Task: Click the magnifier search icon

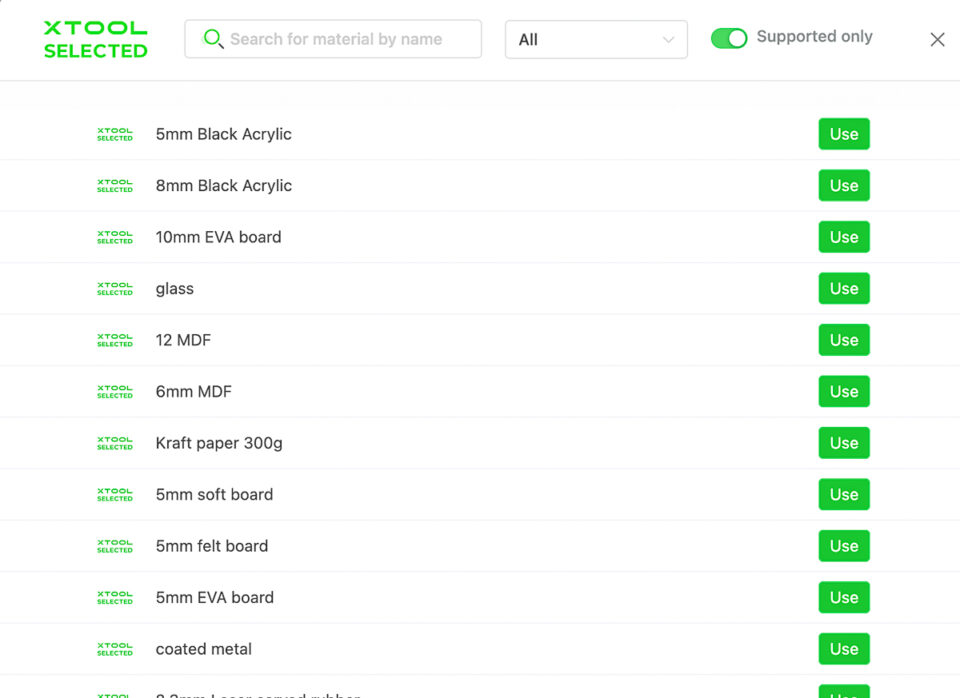Action: click(x=213, y=39)
